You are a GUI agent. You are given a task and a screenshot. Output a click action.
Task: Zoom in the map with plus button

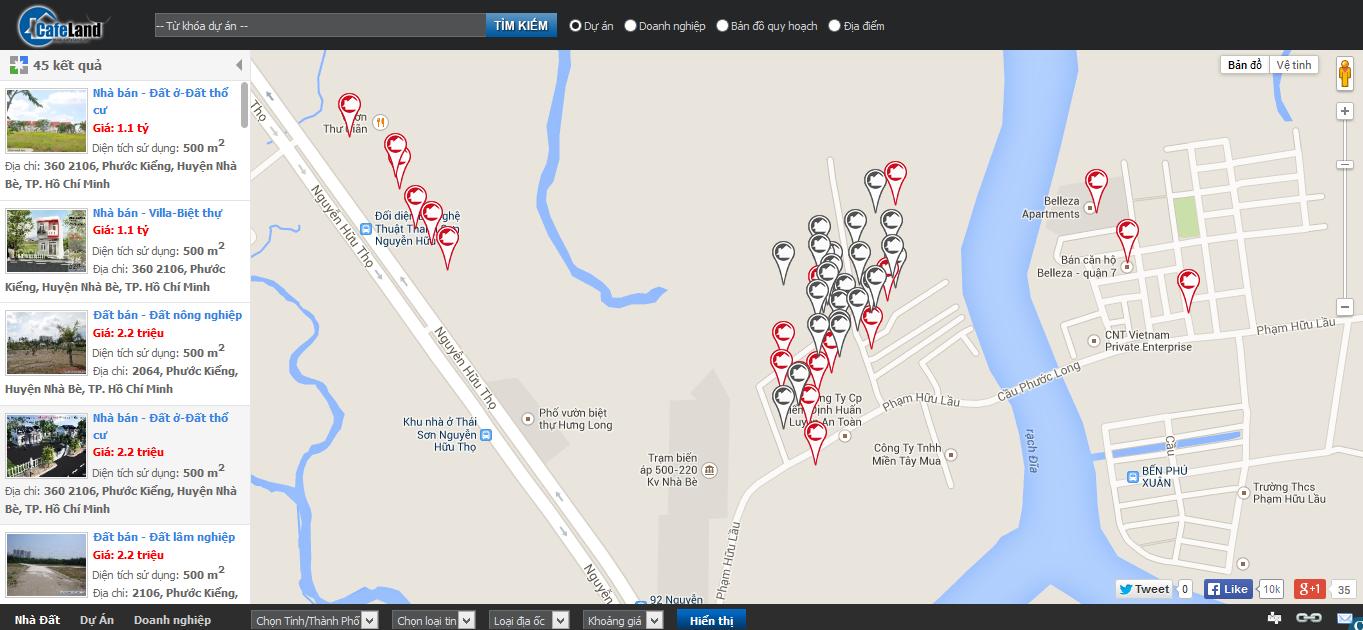1345,111
